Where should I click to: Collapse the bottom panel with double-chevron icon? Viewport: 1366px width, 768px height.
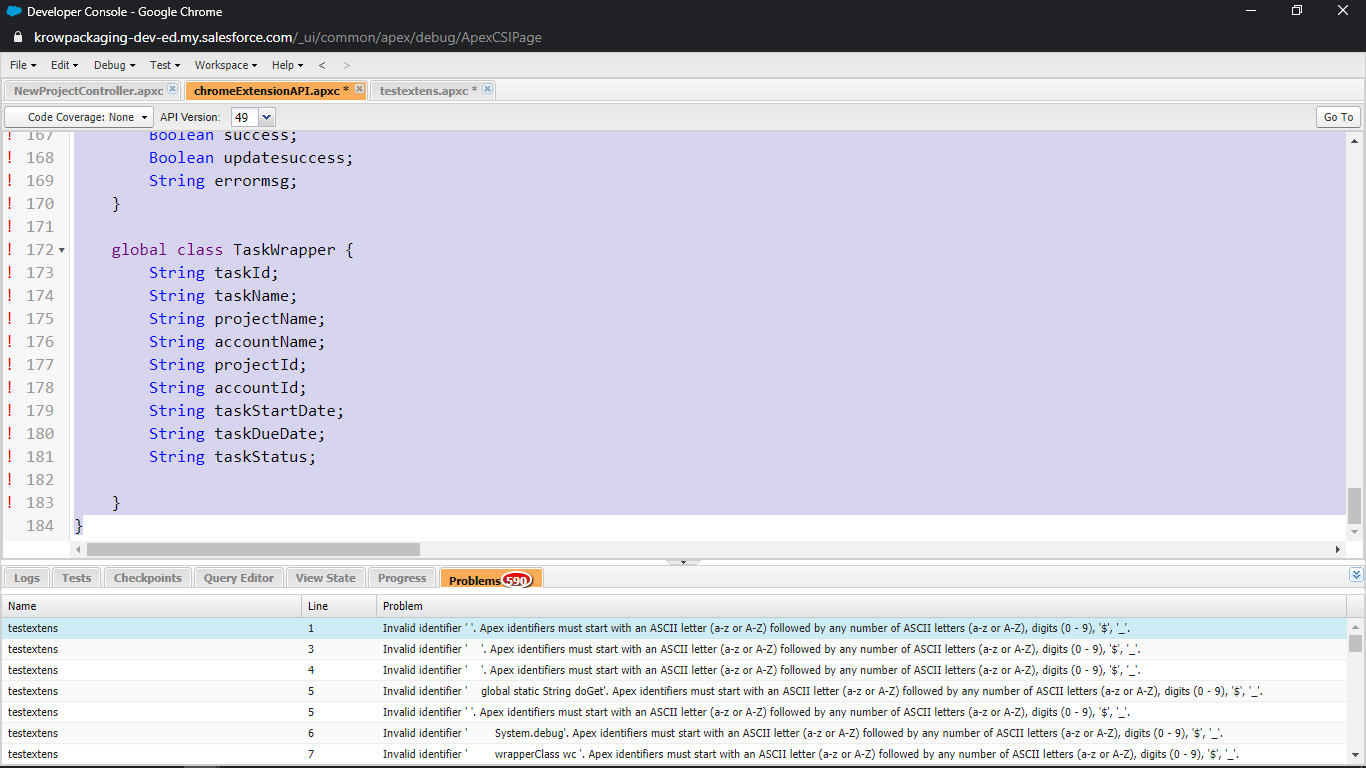[1356, 575]
